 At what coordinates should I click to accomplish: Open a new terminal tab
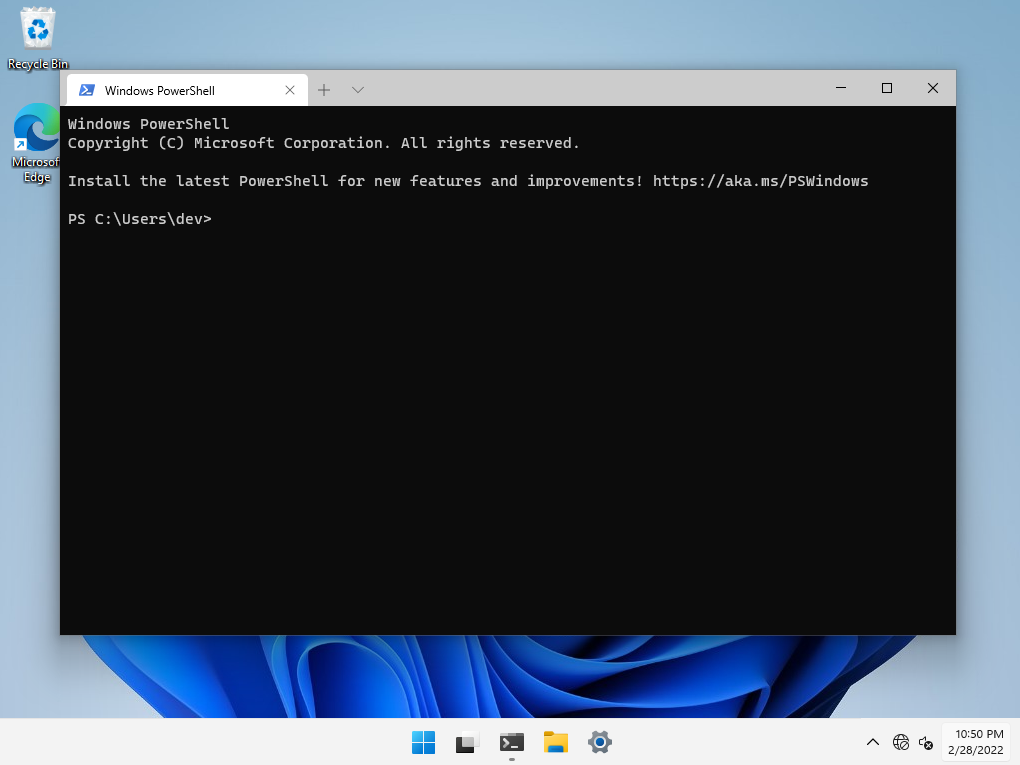pos(324,90)
